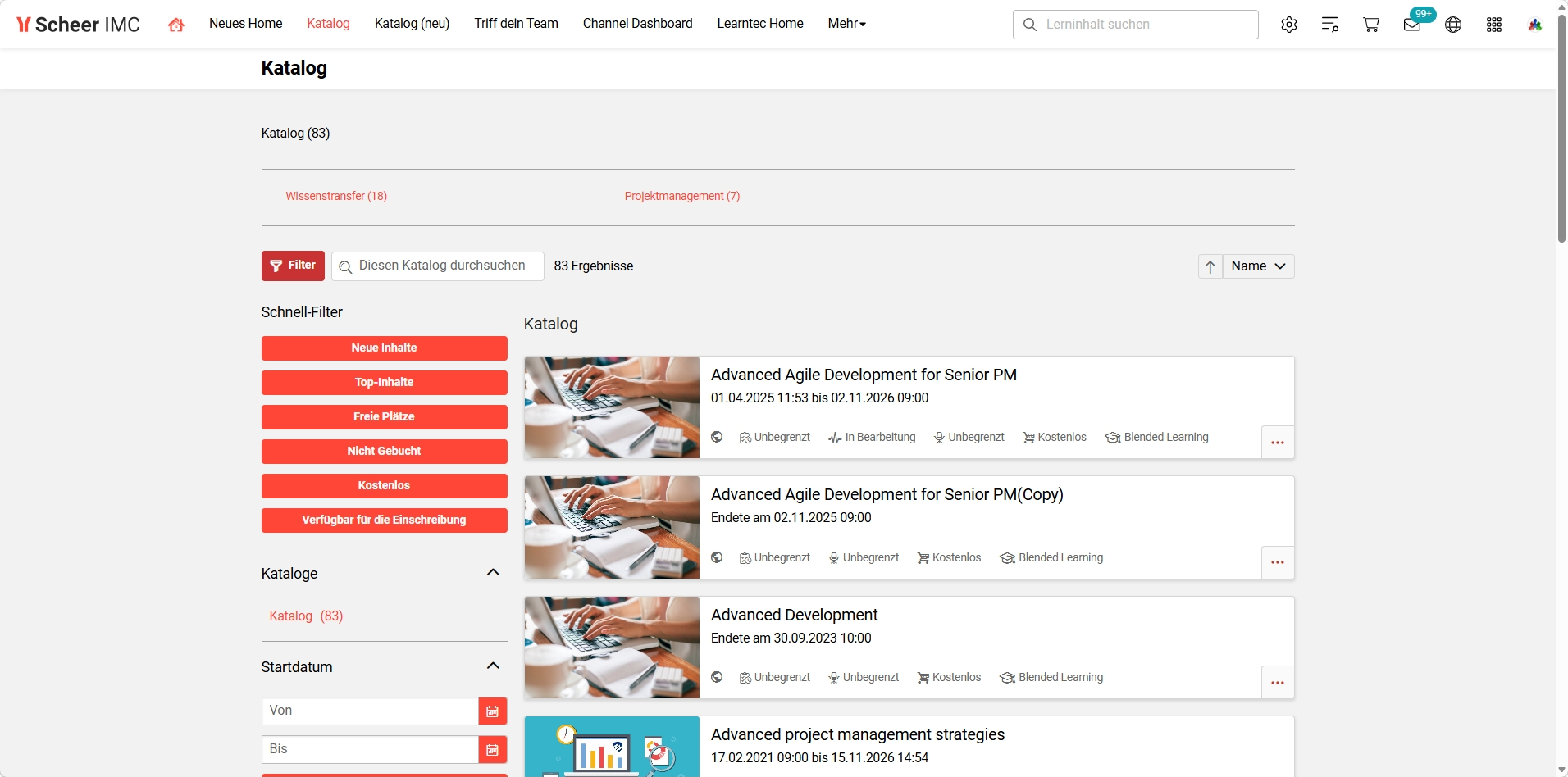Open options menu for Advanced Agile Development for Senior PM
Viewport: 1568px width, 777px height.
(x=1278, y=443)
